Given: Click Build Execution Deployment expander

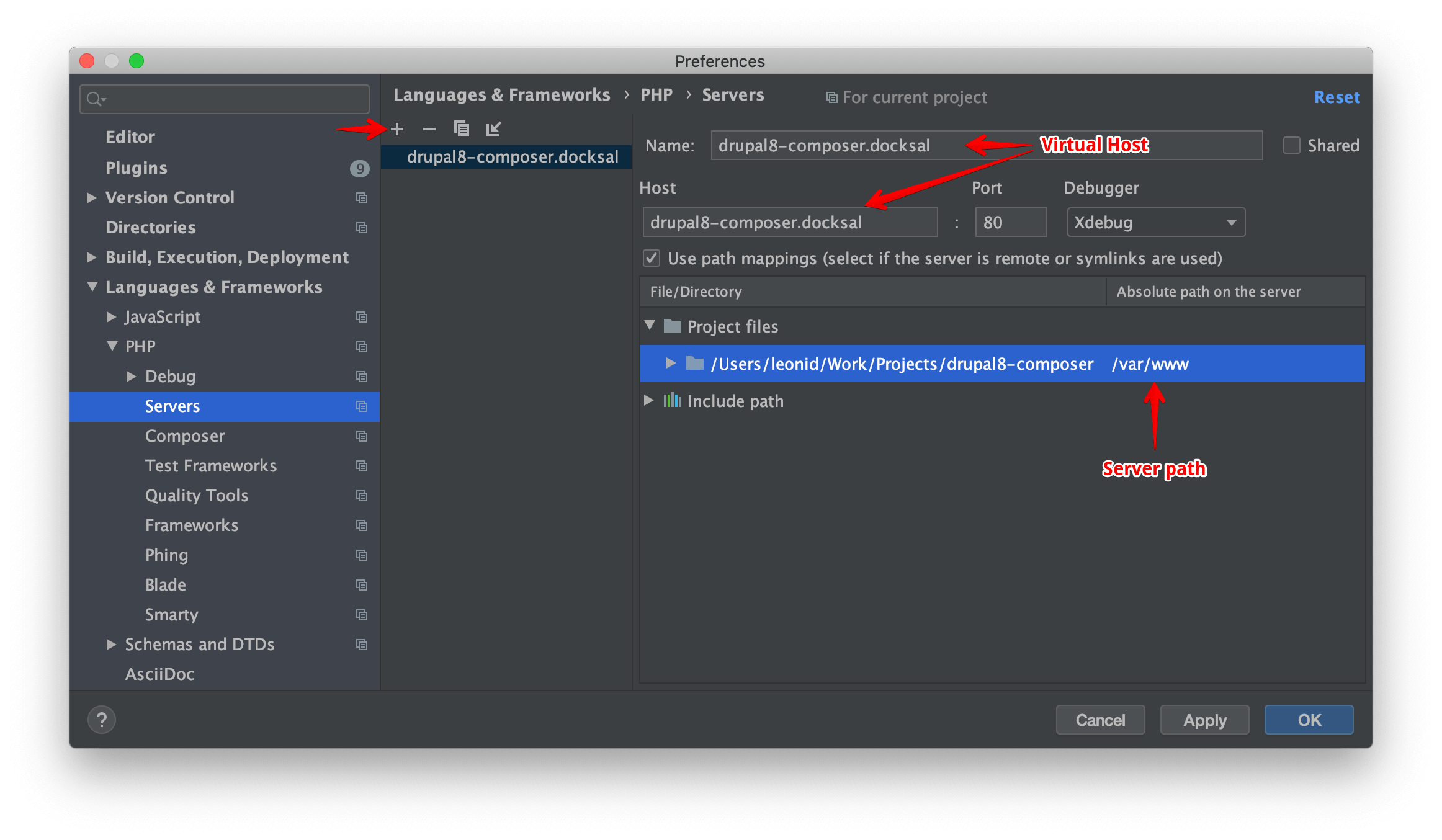Looking at the screenshot, I should tap(93, 258).
